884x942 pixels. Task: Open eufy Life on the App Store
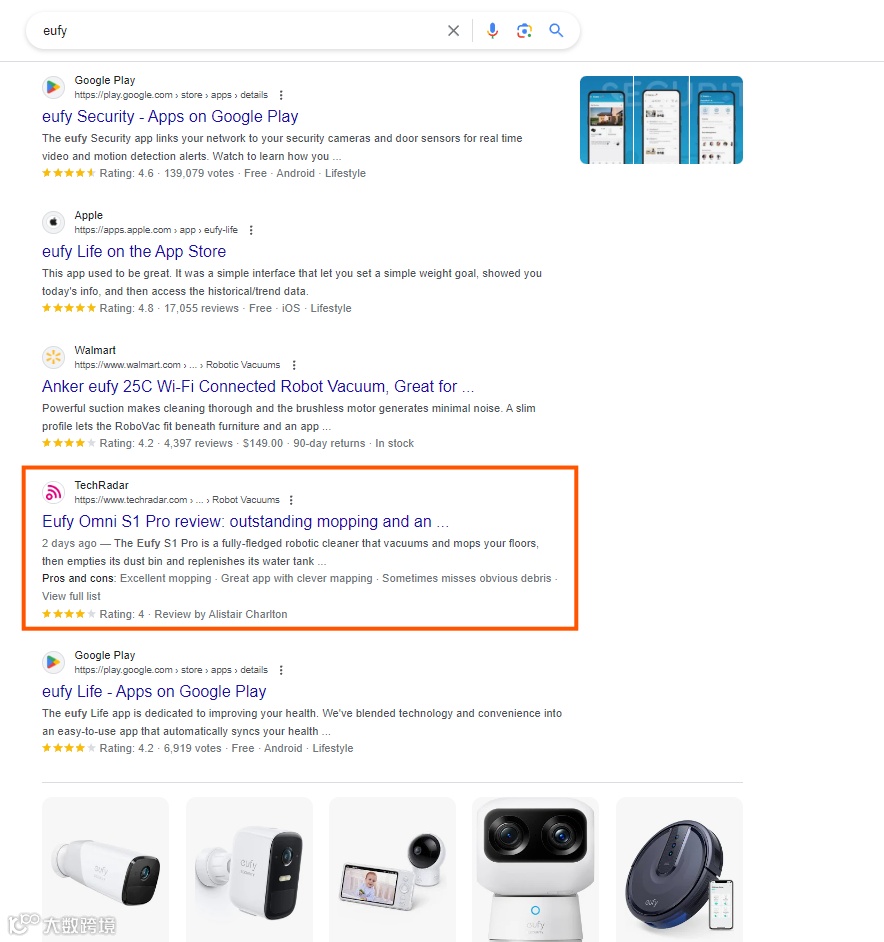[x=134, y=252]
